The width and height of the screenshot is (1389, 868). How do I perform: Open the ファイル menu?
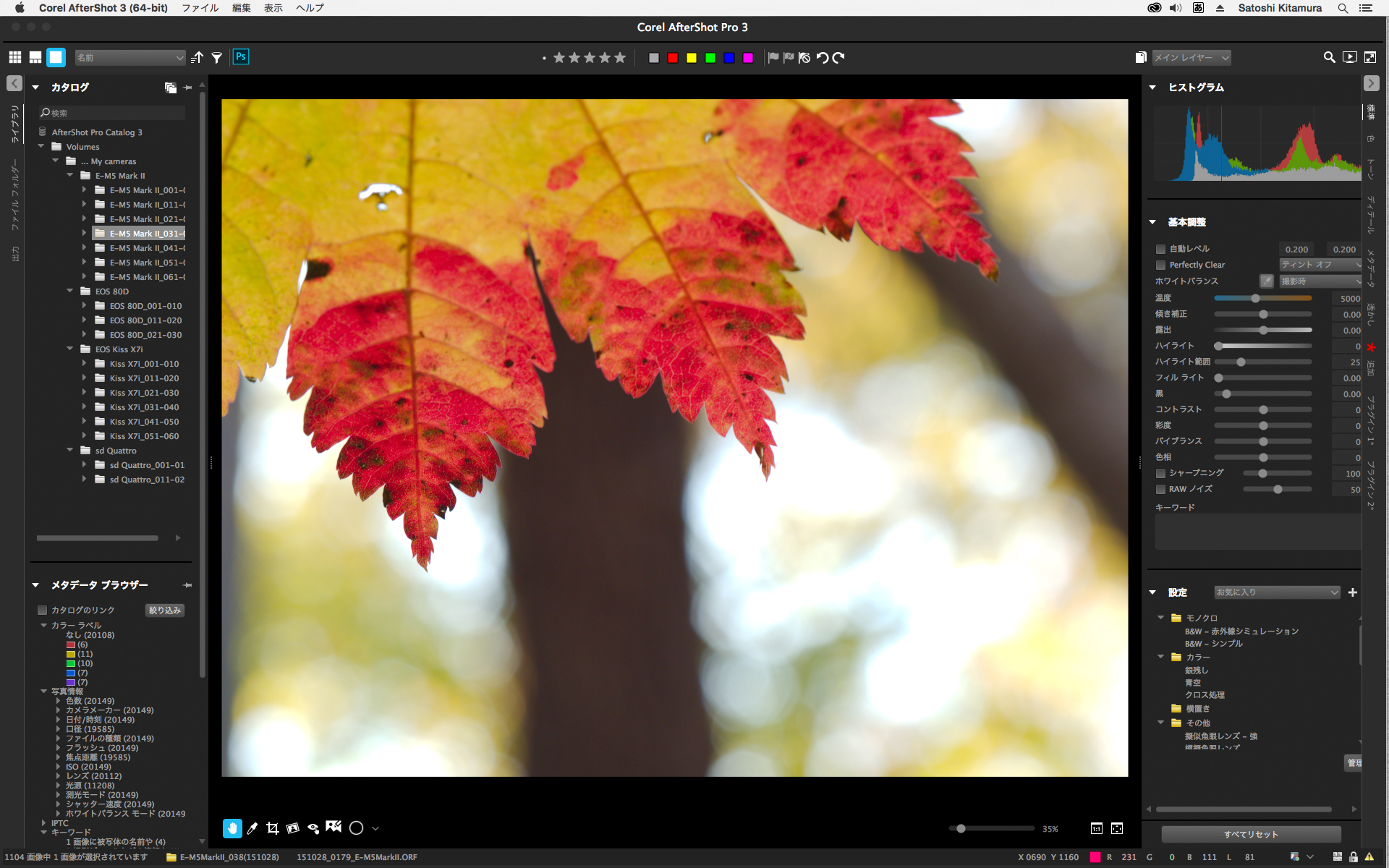(x=200, y=8)
